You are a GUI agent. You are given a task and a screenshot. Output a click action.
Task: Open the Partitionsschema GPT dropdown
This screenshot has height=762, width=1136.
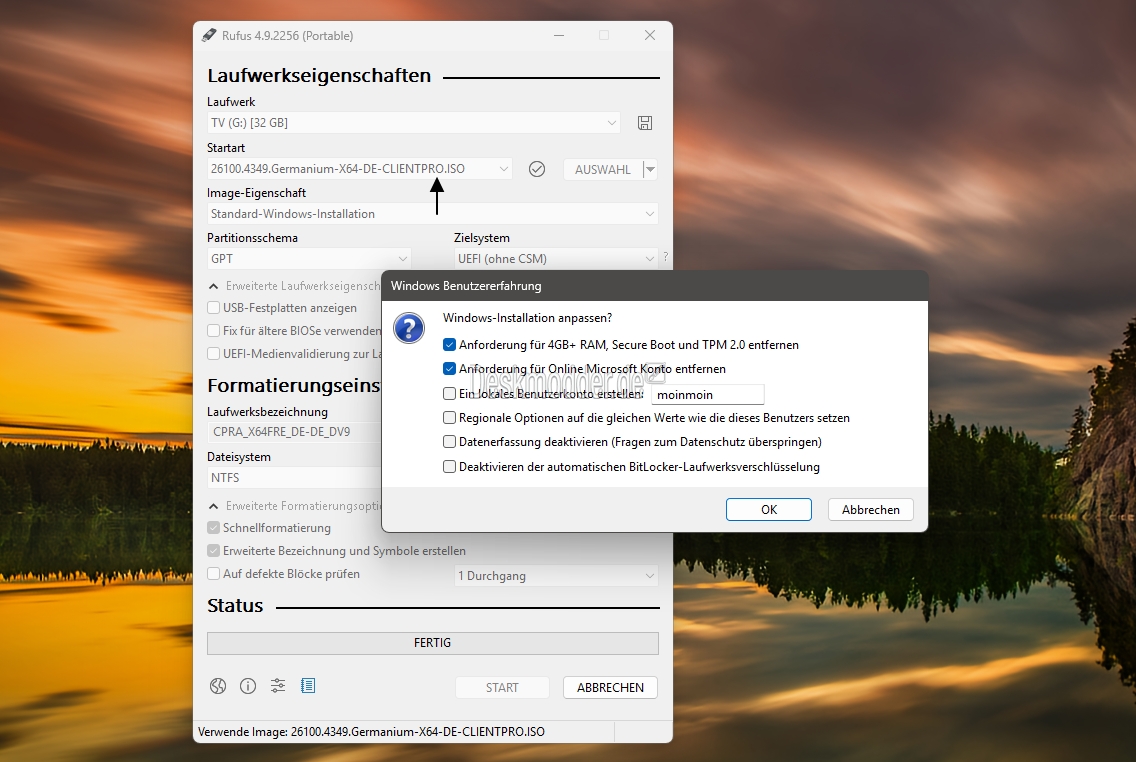tap(309, 259)
